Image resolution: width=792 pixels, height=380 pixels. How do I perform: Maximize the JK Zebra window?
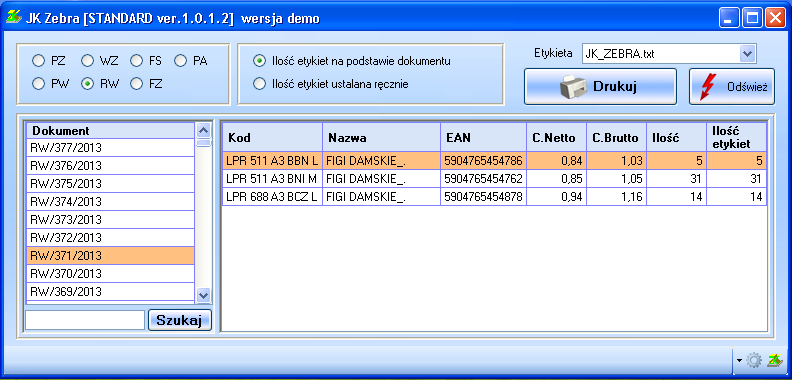pyautogui.click(x=752, y=19)
